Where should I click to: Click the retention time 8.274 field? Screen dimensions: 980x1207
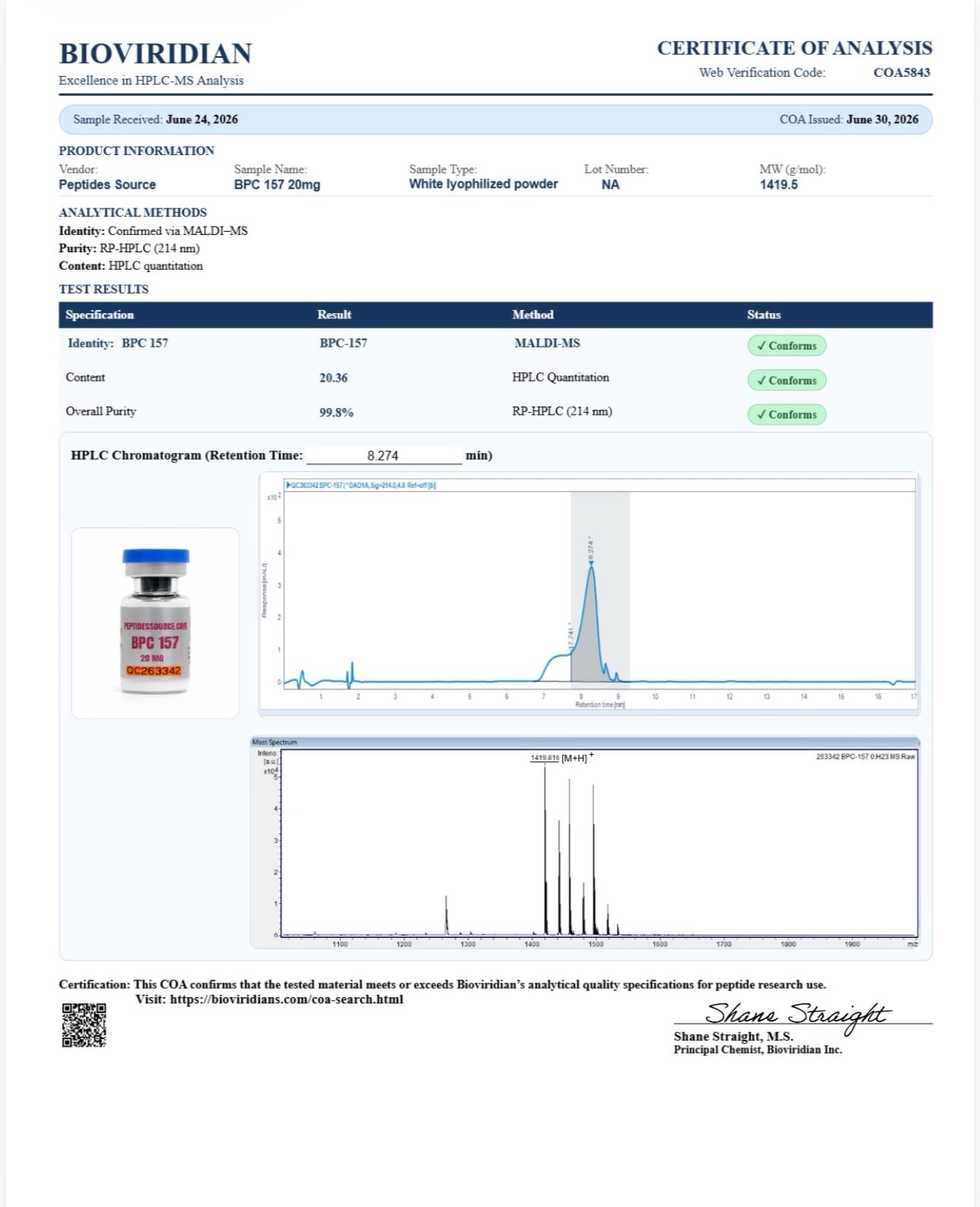tap(384, 455)
